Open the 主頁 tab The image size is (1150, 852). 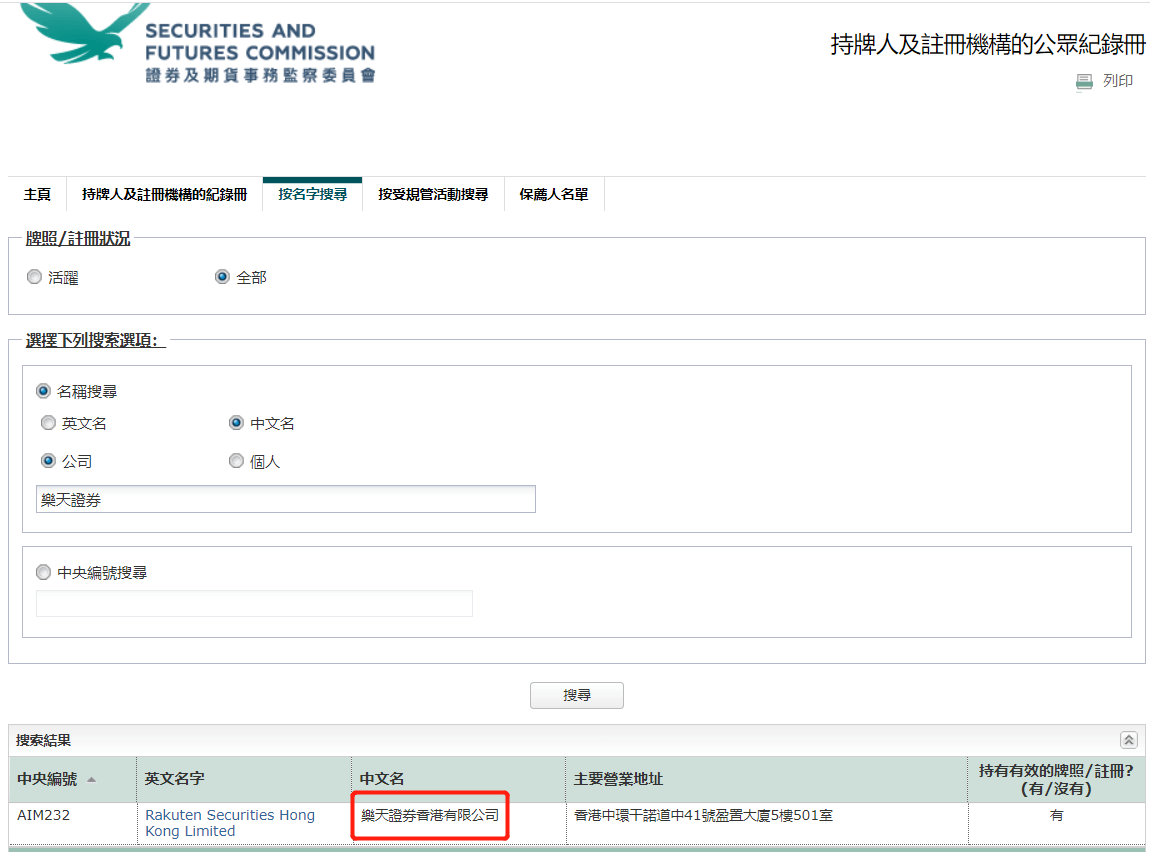coord(37,194)
